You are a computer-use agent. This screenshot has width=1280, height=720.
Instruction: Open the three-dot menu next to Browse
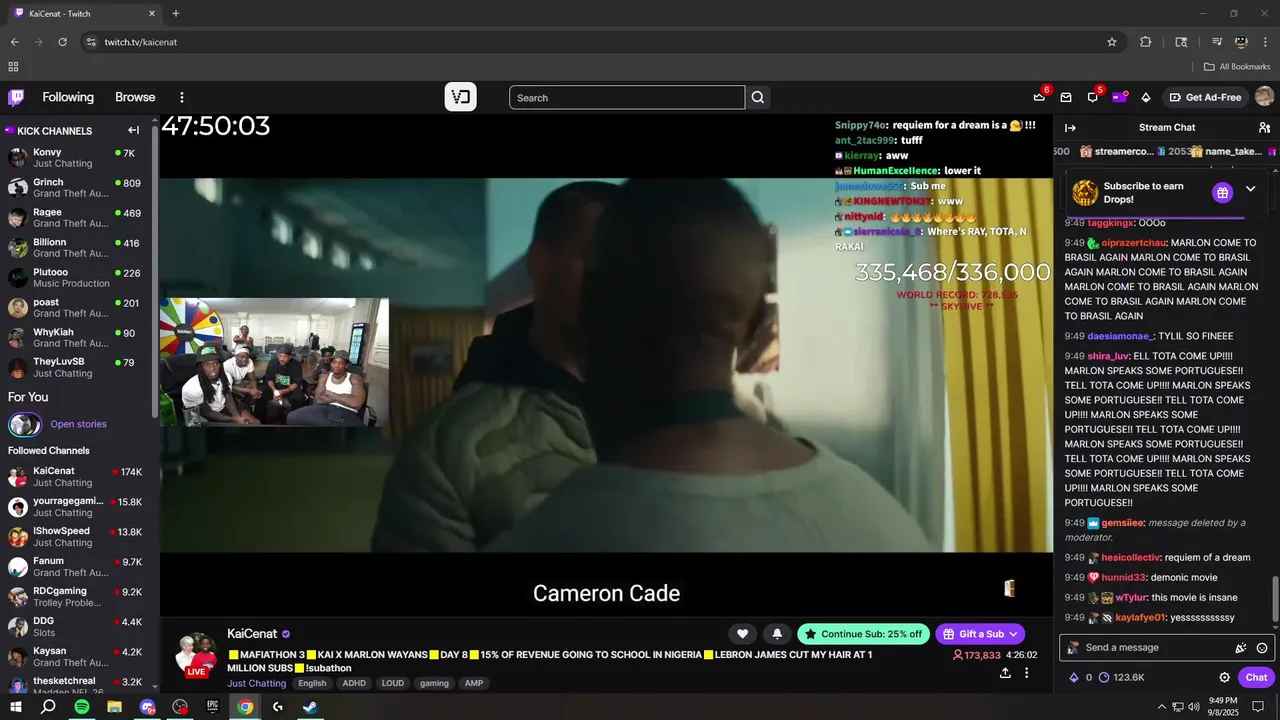click(x=182, y=97)
